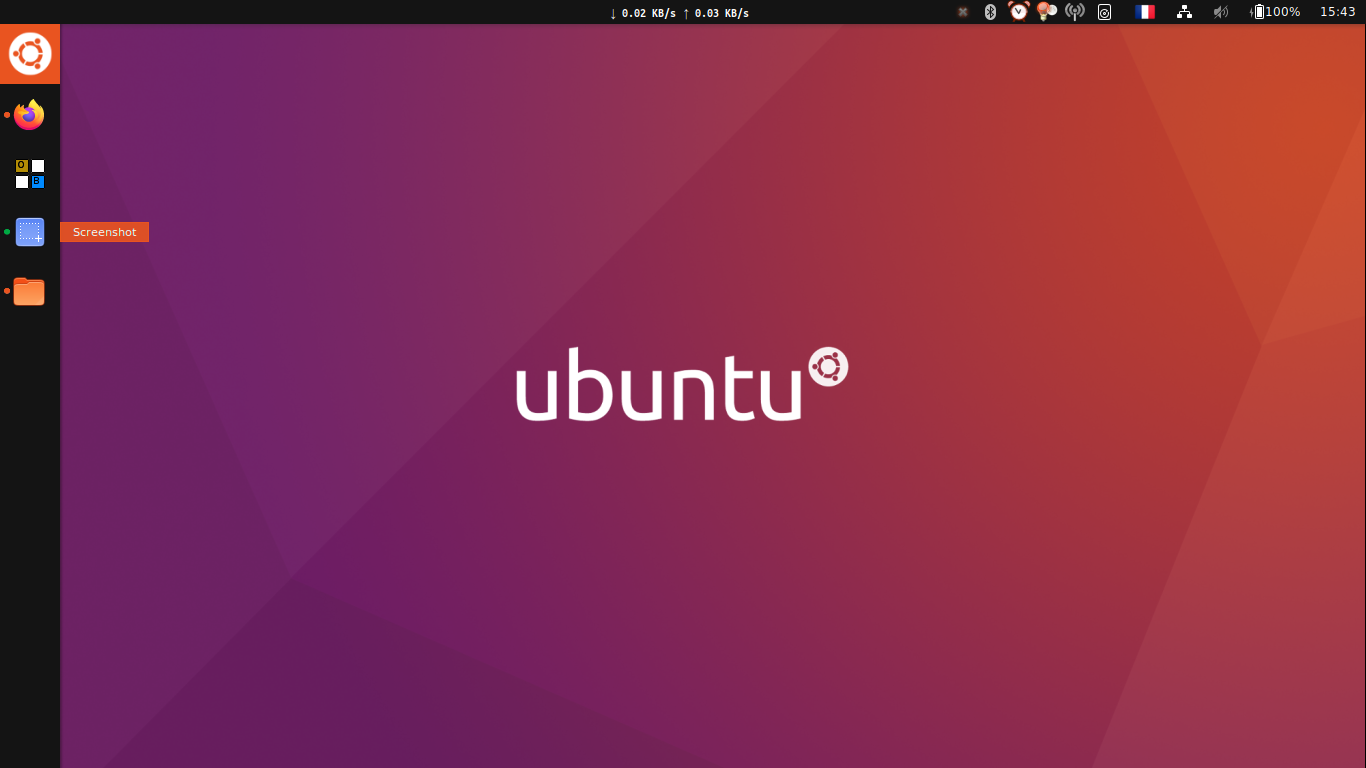Open the four-square tile app in the dock

tap(30, 174)
